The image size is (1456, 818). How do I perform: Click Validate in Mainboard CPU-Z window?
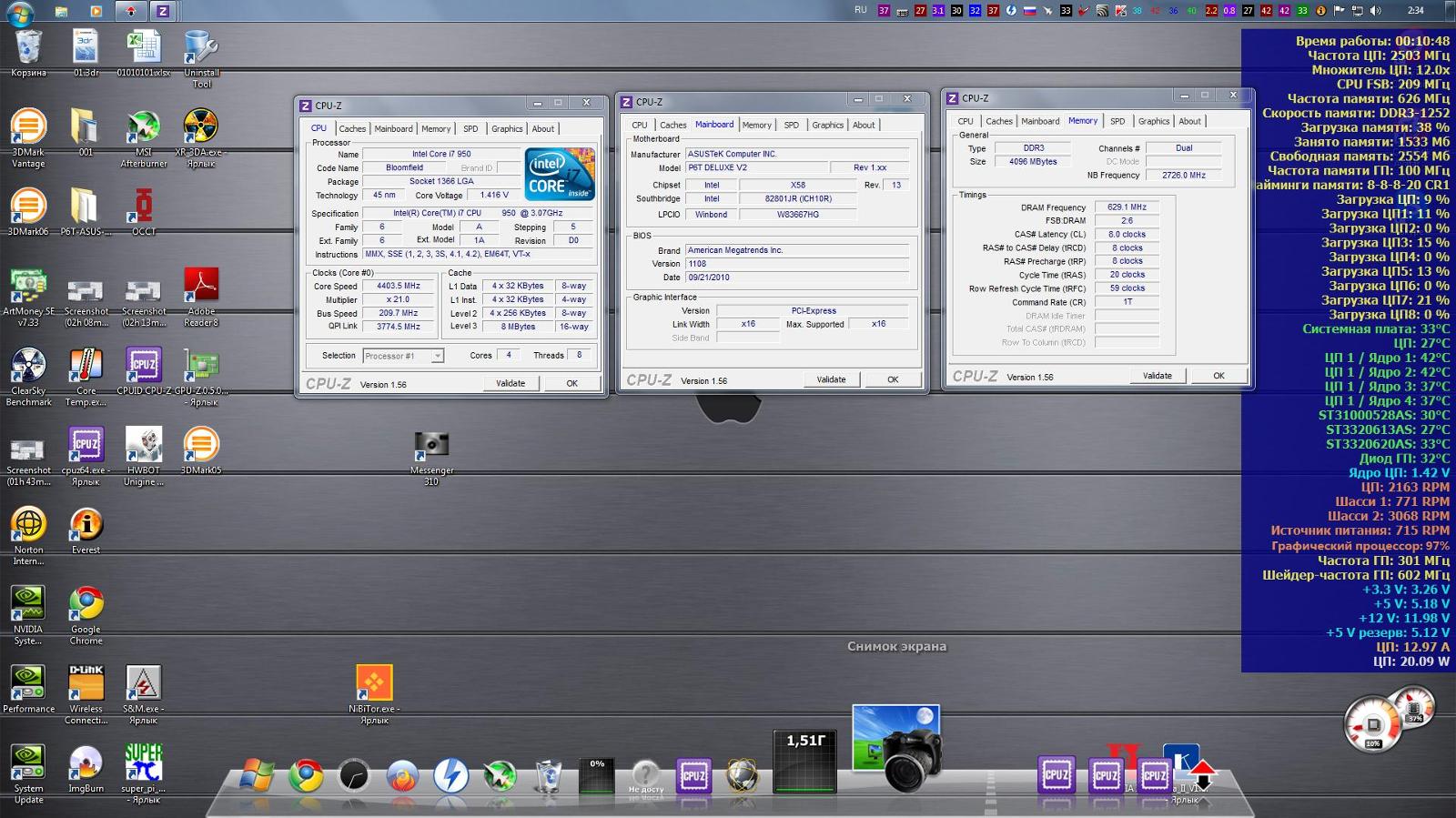tap(831, 379)
